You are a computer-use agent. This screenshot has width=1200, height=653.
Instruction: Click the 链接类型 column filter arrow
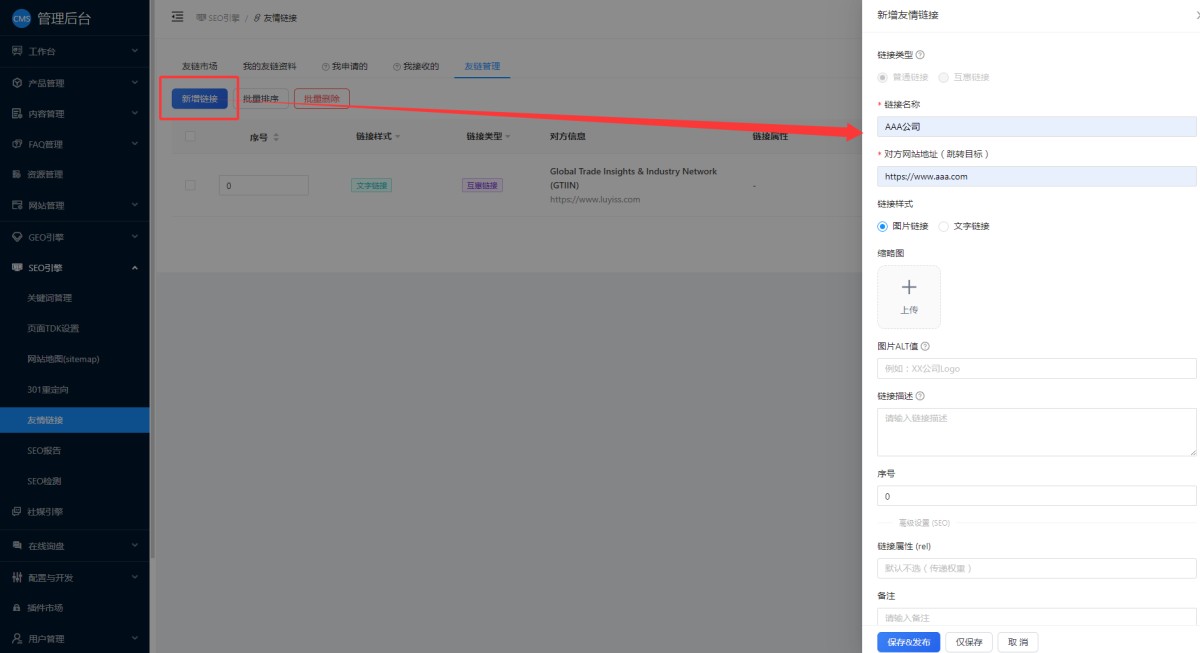[508, 137]
